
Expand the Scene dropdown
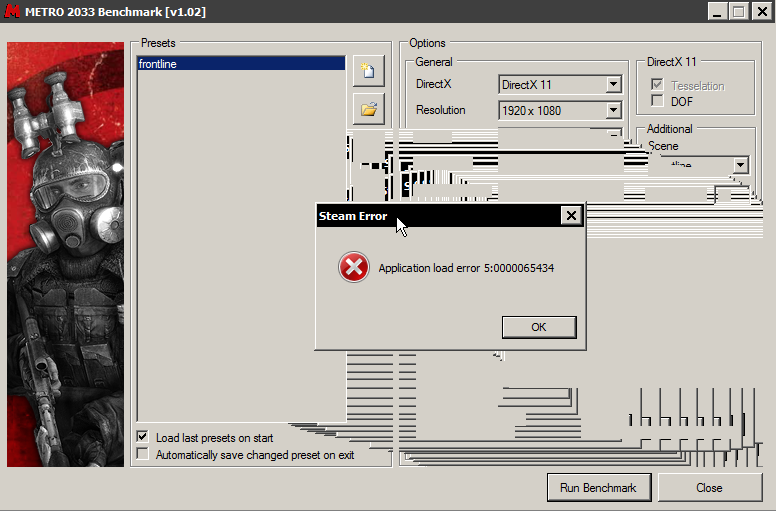coord(740,165)
